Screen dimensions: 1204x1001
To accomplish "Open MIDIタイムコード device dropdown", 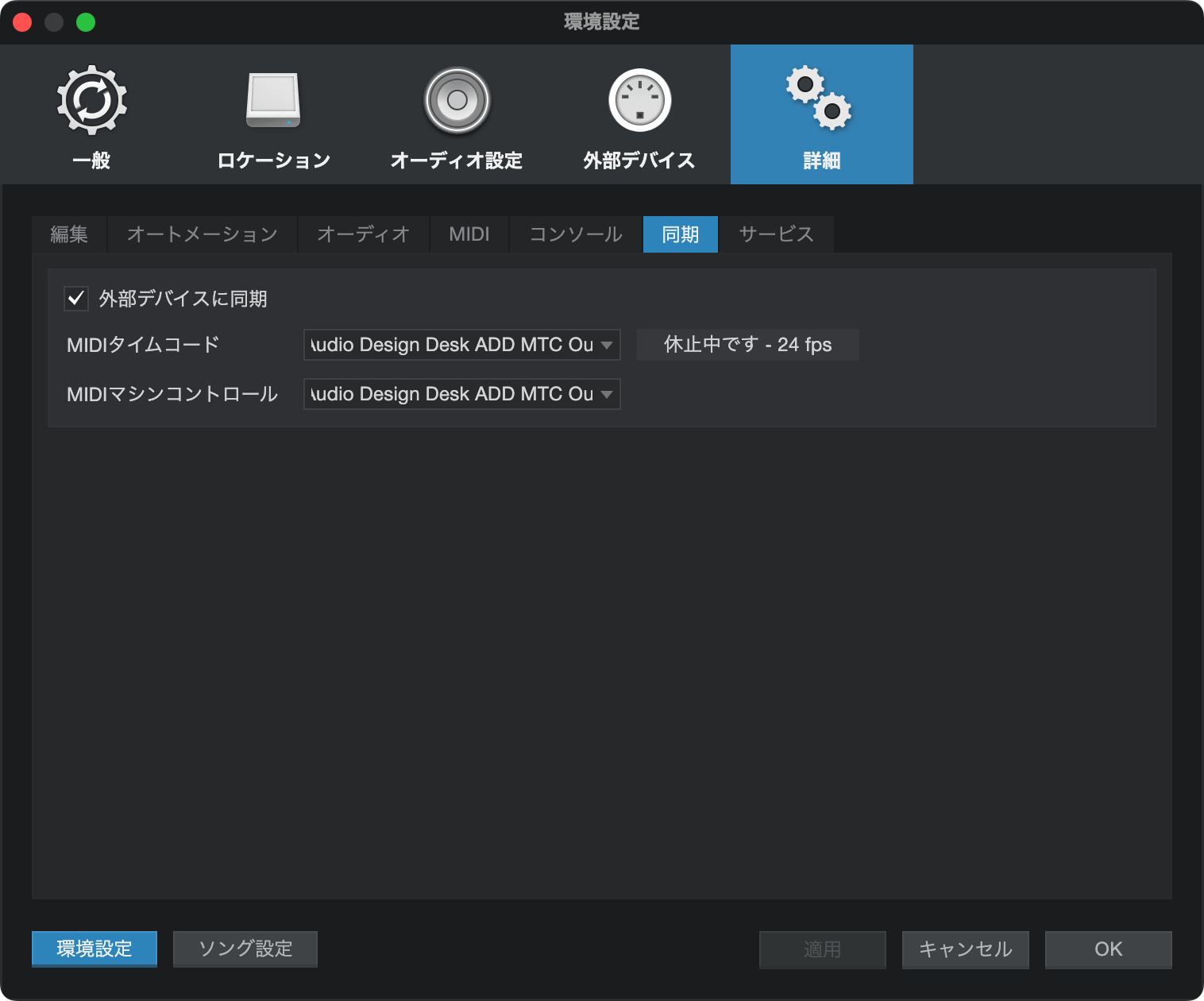I will click(462, 345).
